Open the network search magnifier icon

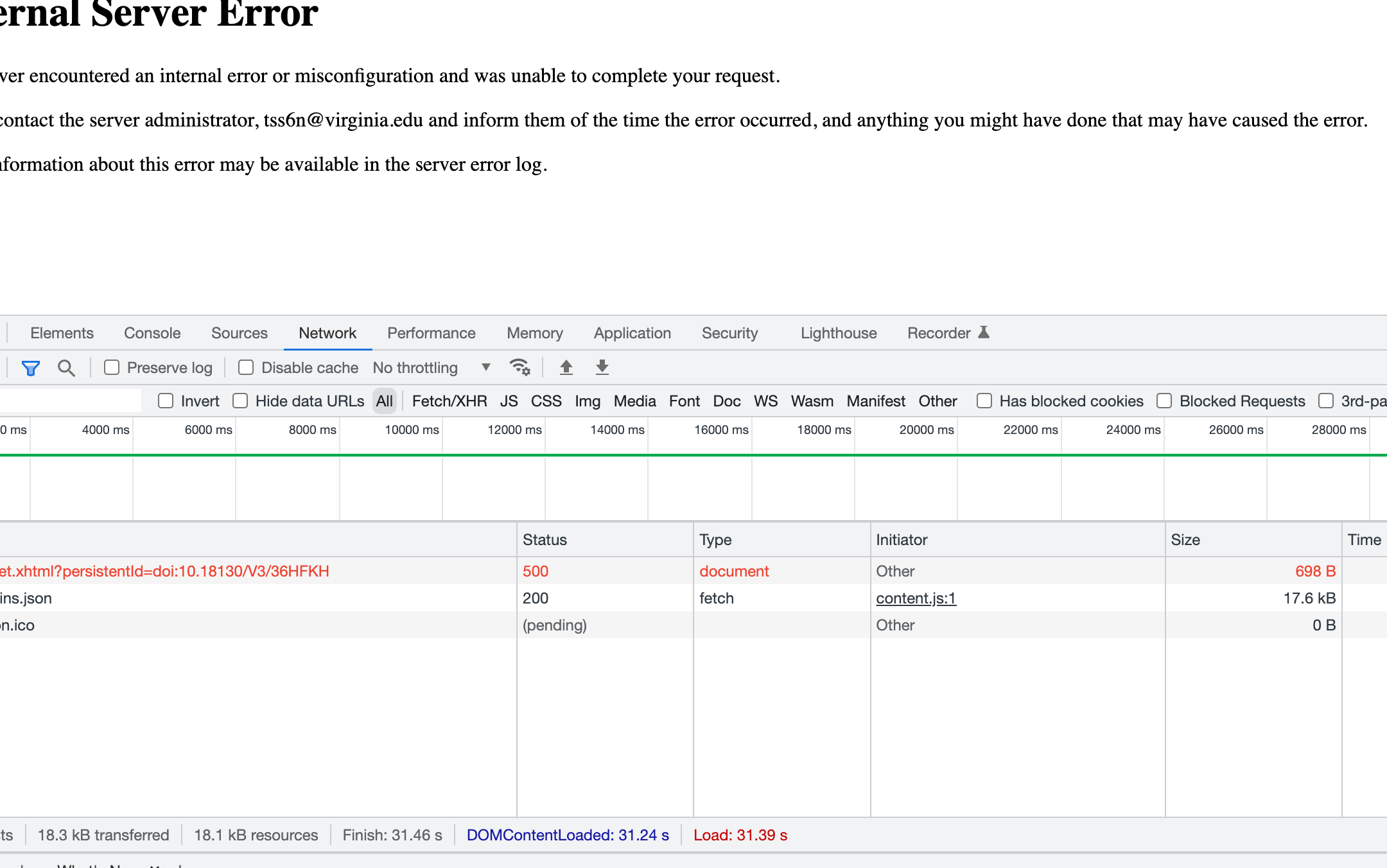coord(66,368)
